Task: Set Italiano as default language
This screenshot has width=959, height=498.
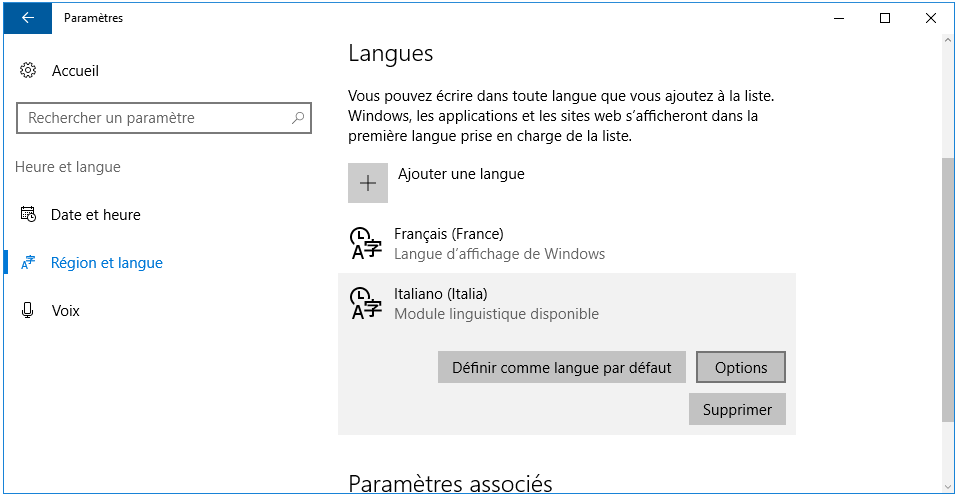Action: pyautogui.click(x=561, y=367)
